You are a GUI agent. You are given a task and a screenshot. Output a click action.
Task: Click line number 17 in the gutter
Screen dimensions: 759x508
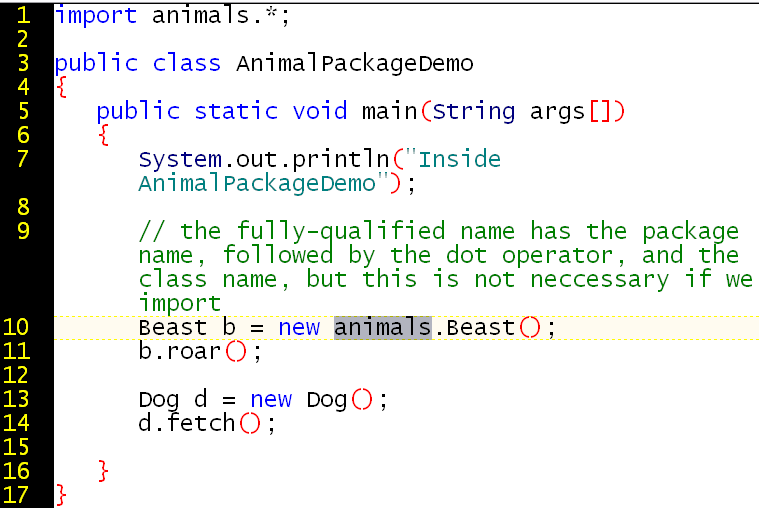pyautogui.click(x=16, y=495)
